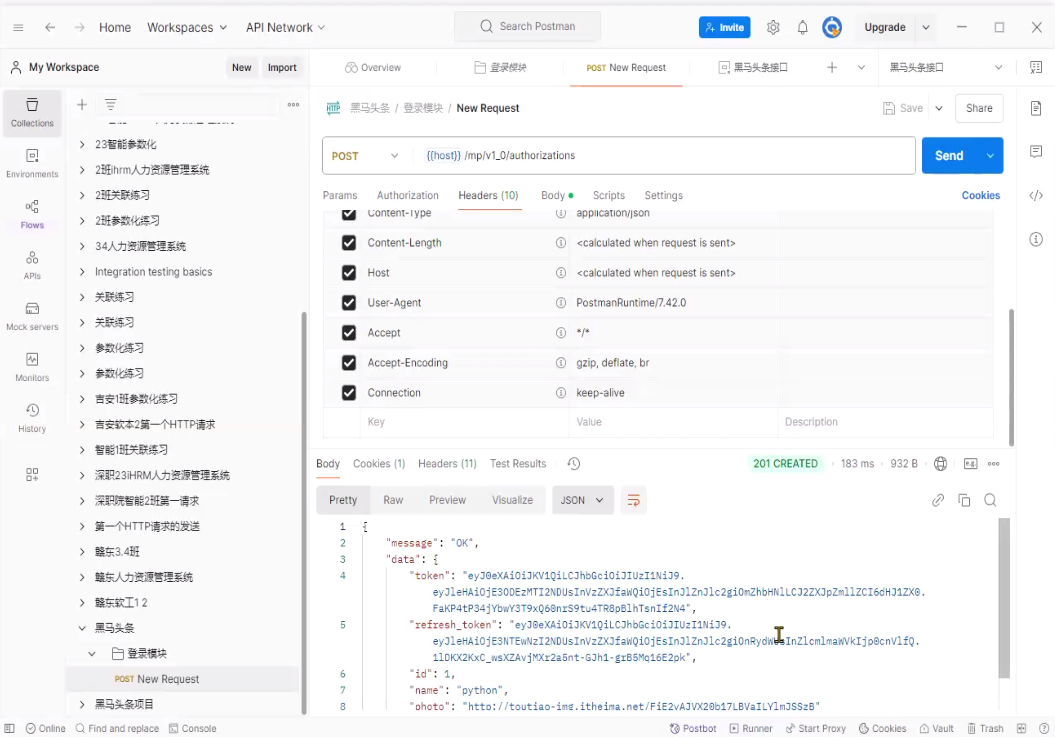Open the History sidebar panel
The image size is (1055, 737).
(x=32, y=418)
